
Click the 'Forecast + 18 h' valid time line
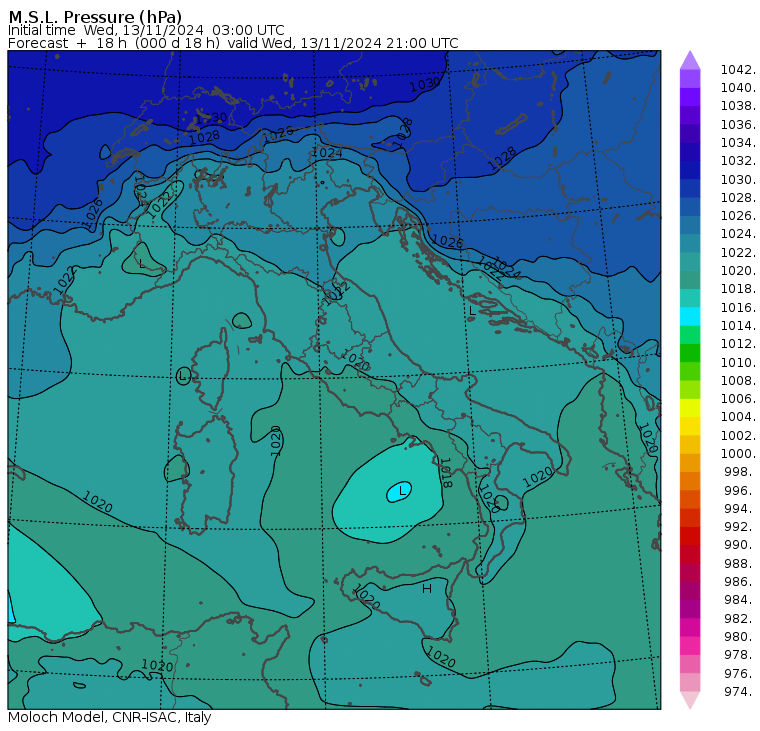[233, 43]
